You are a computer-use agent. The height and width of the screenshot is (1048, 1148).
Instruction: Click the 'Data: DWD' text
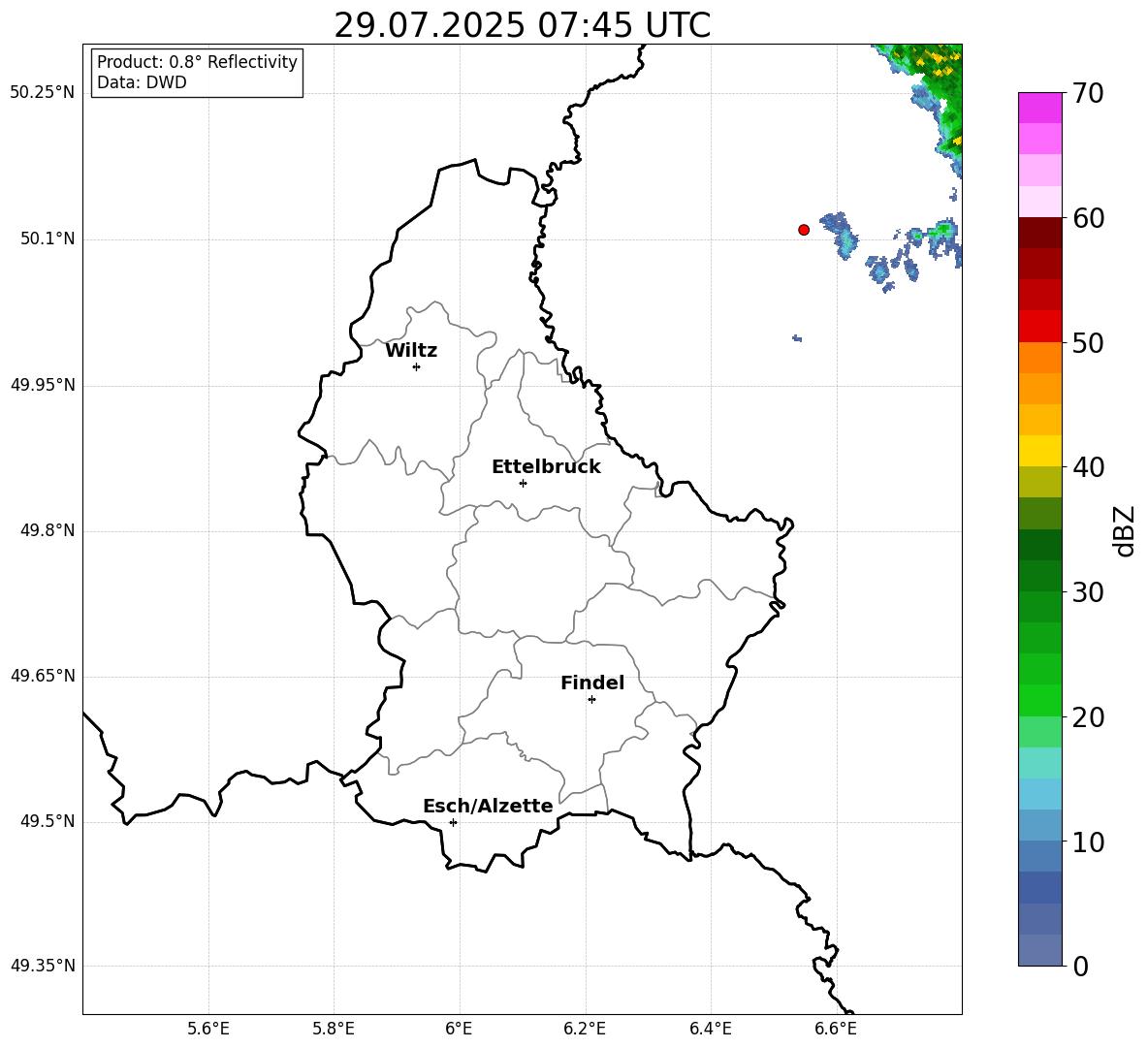click(x=142, y=82)
